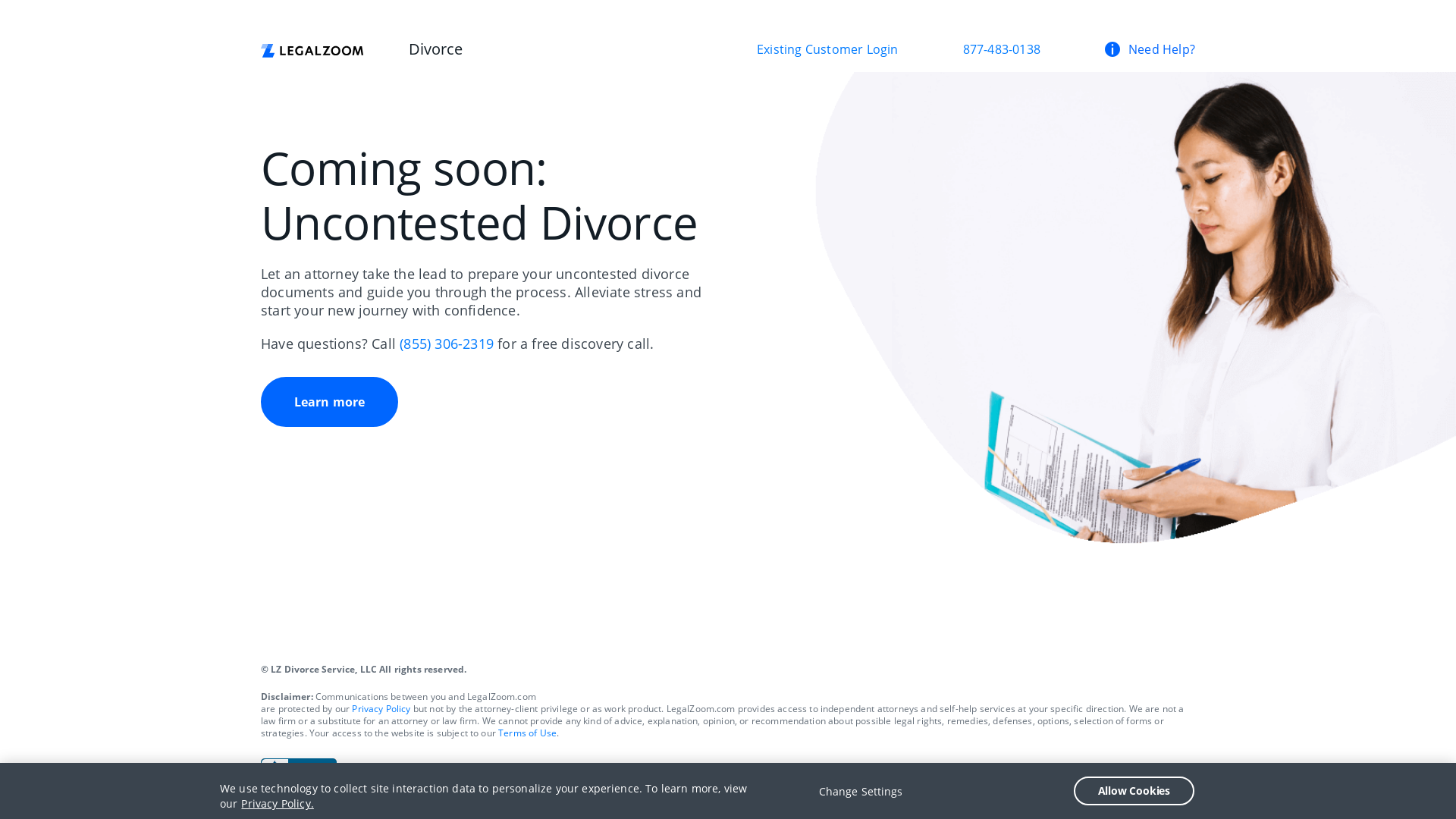Image resolution: width=1456 pixels, height=819 pixels.
Task: Click the info circle icon beside Need Help
Action: (1112, 49)
